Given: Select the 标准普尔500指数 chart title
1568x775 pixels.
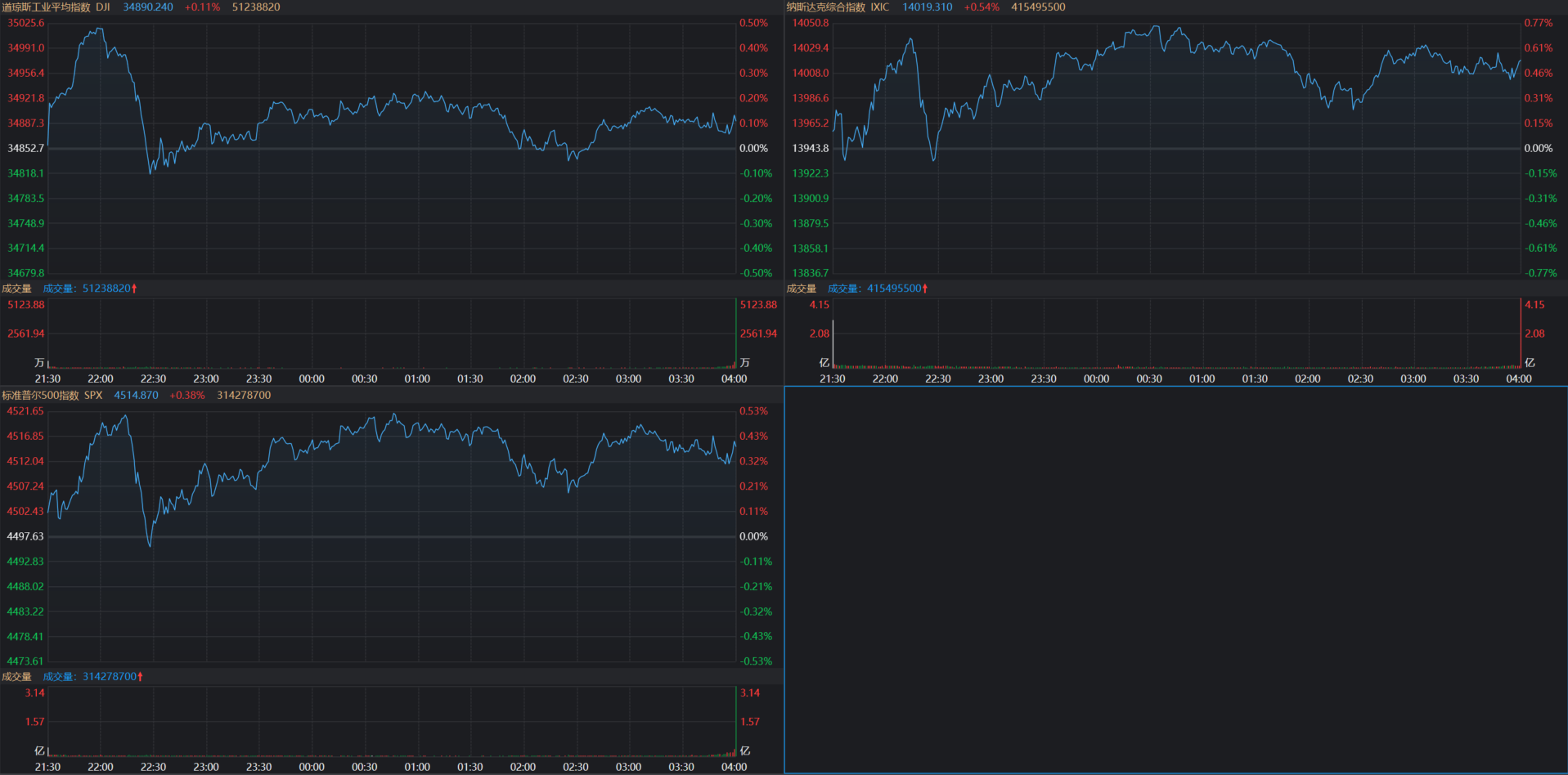Looking at the screenshot, I should coord(40,395).
